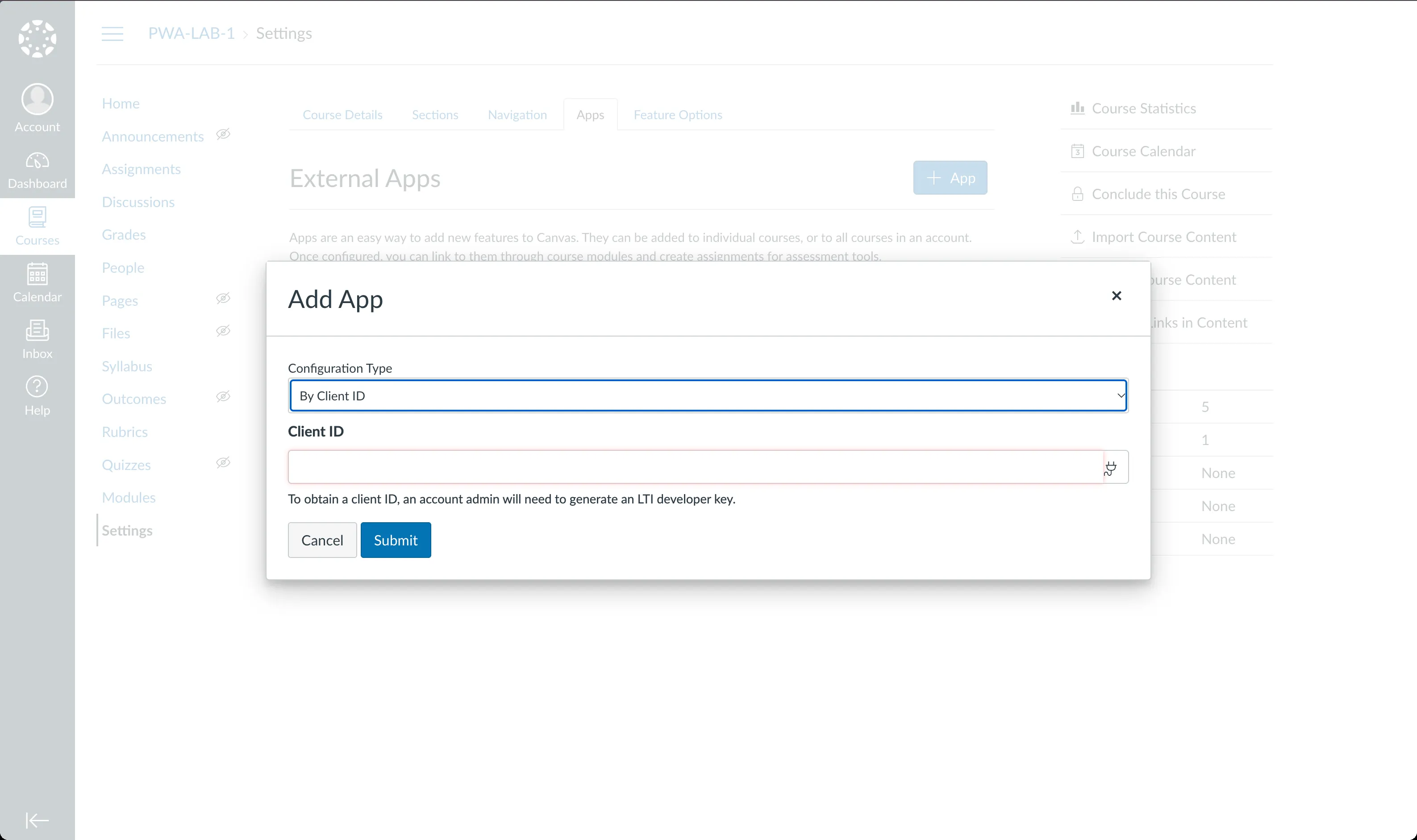Open Syllabus in course menu
The width and height of the screenshot is (1417, 840).
coord(127,366)
